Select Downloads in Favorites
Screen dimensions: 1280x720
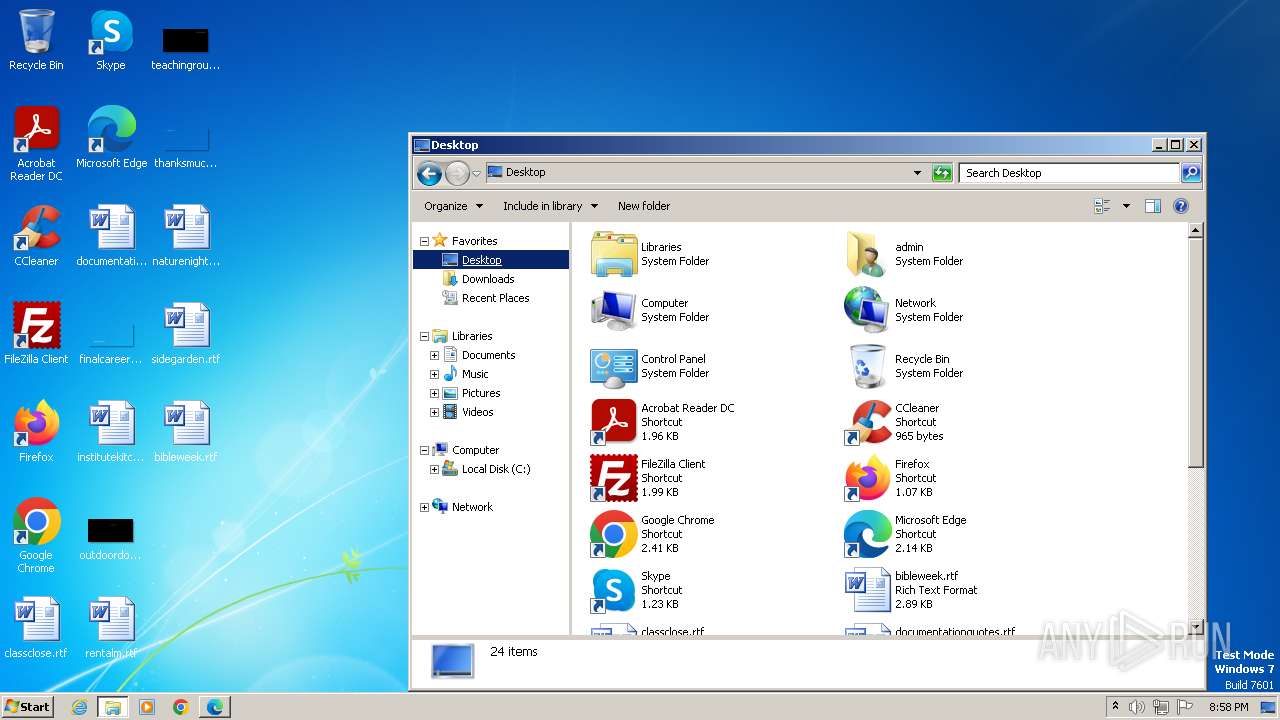click(x=479, y=279)
